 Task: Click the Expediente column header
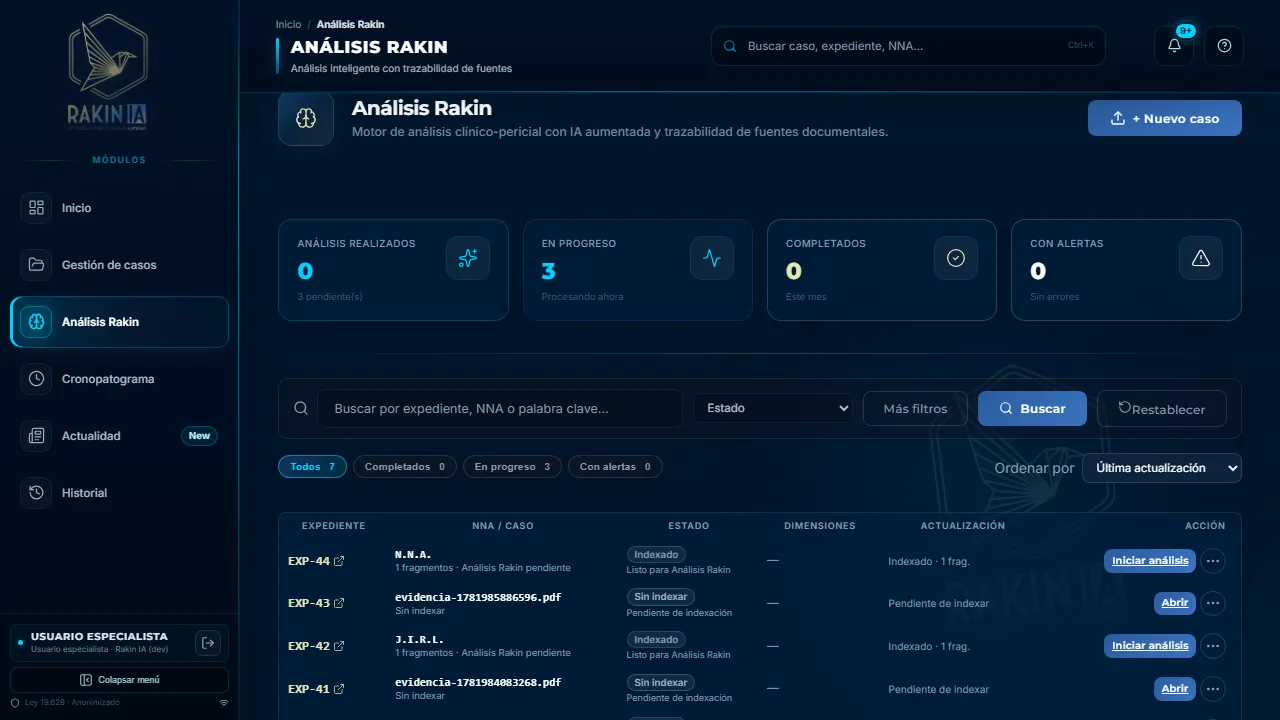334,526
